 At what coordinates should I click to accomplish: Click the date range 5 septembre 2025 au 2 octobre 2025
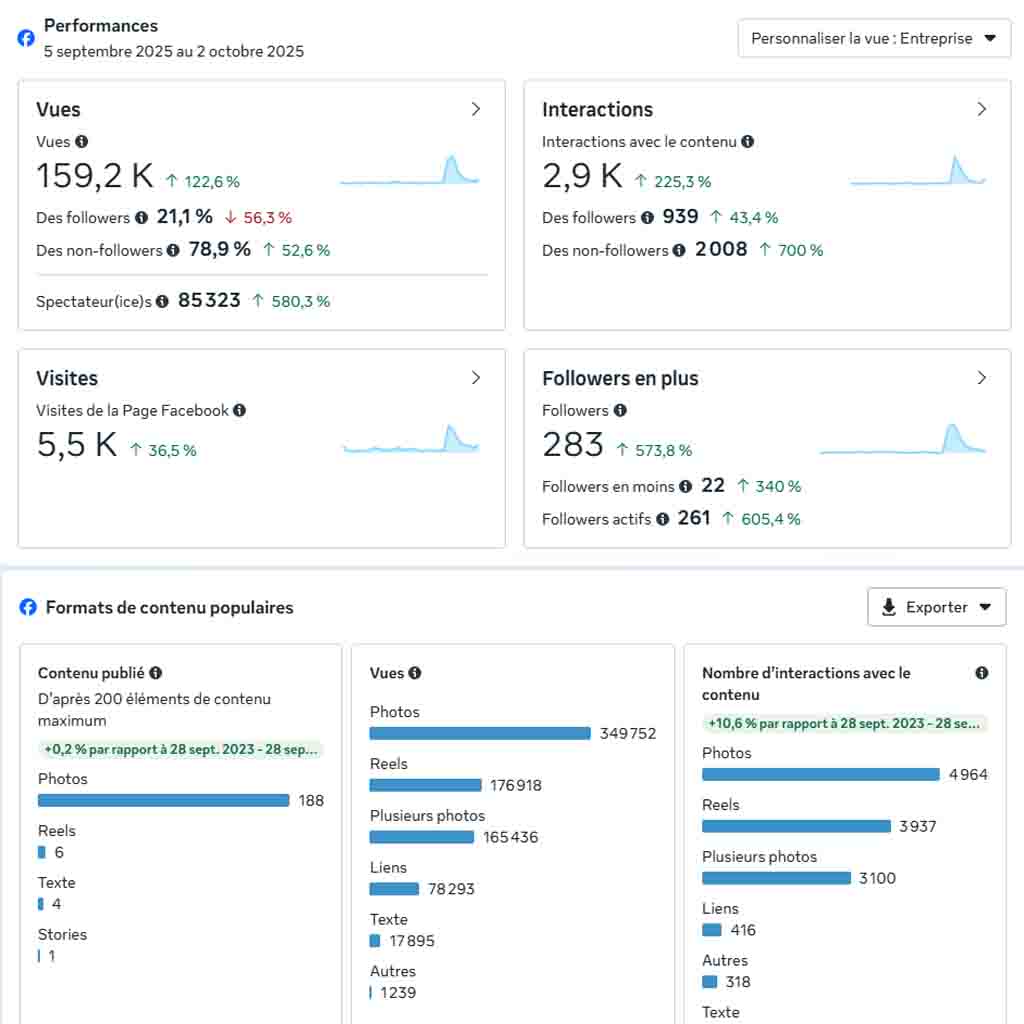point(174,51)
